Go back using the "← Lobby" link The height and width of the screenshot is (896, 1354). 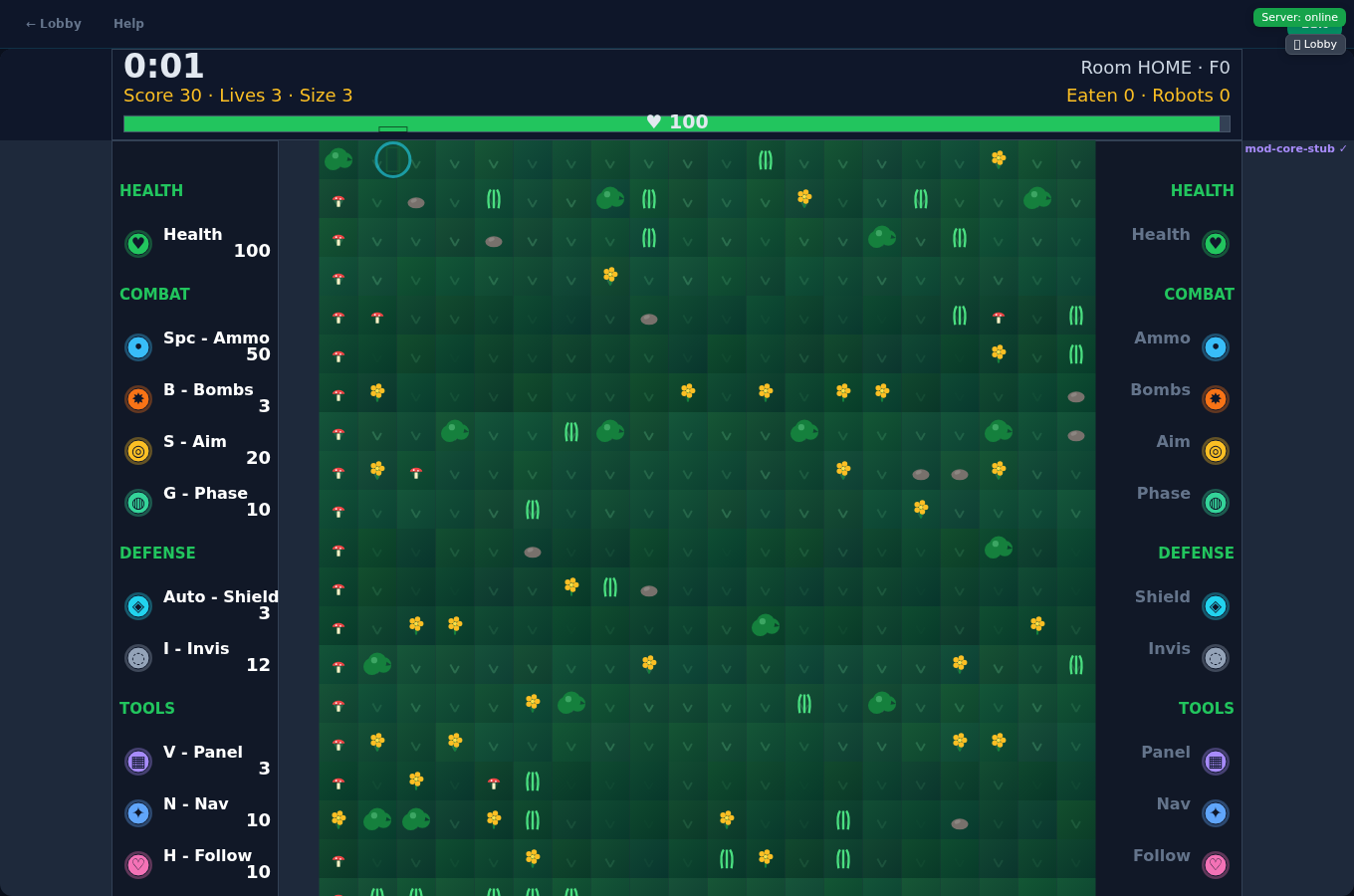(x=54, y=24)
